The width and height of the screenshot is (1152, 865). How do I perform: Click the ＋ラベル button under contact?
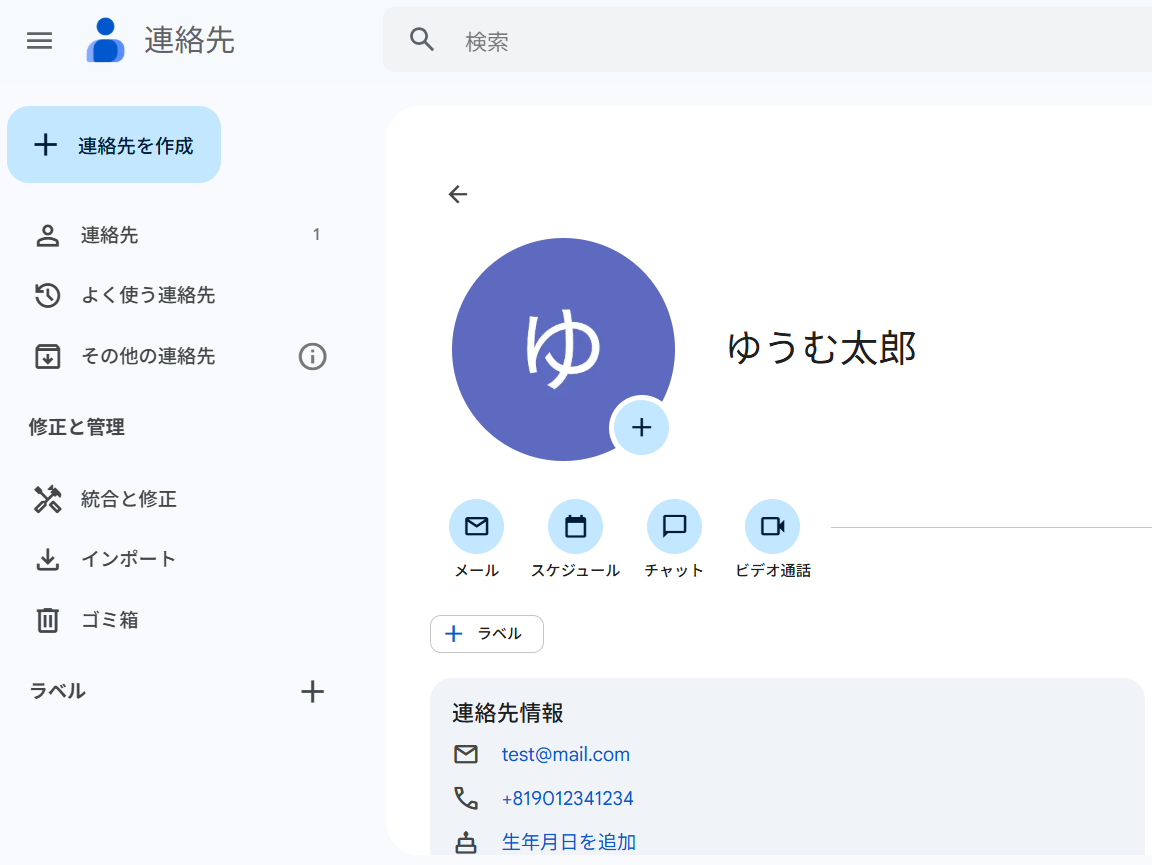pyautogui.click(x=487, y=634)
